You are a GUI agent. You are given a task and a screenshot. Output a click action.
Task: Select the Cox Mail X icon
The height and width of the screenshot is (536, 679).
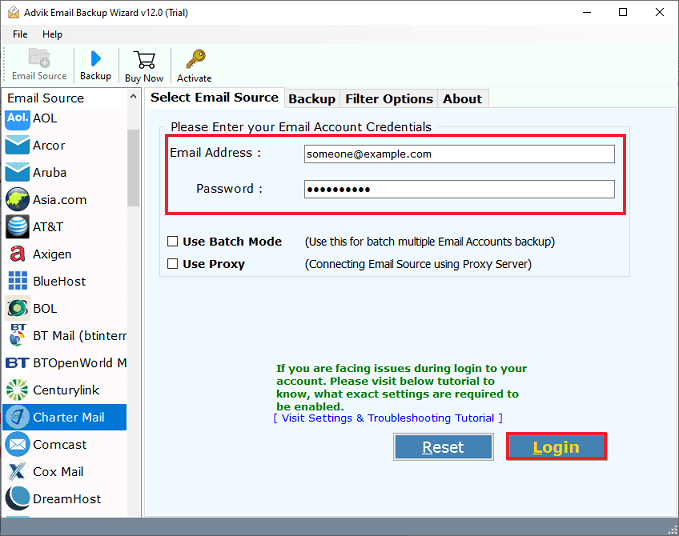pyautogui.click(x=17, y=471)
